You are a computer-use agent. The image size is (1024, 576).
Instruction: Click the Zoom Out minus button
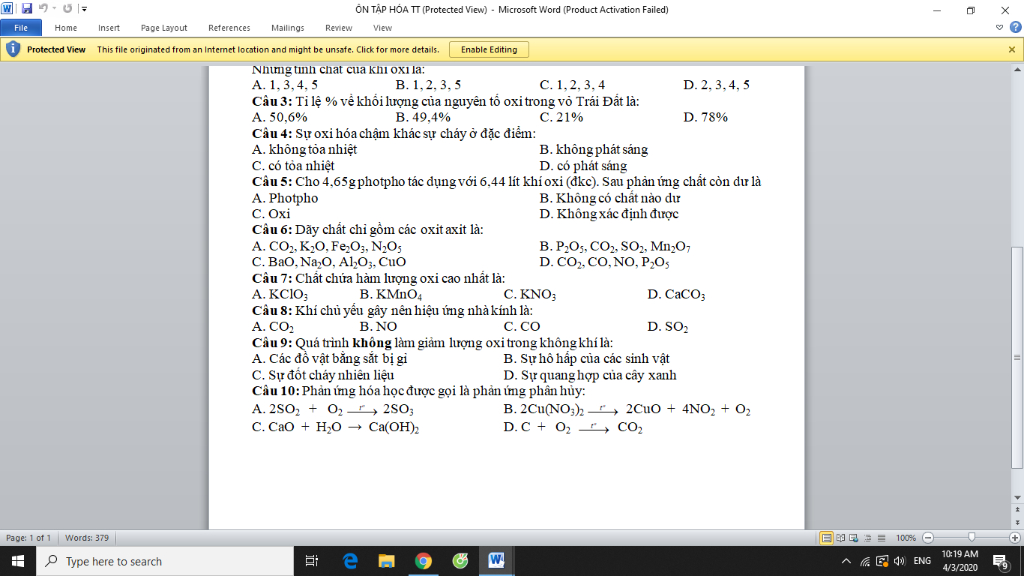click(928, 538)
